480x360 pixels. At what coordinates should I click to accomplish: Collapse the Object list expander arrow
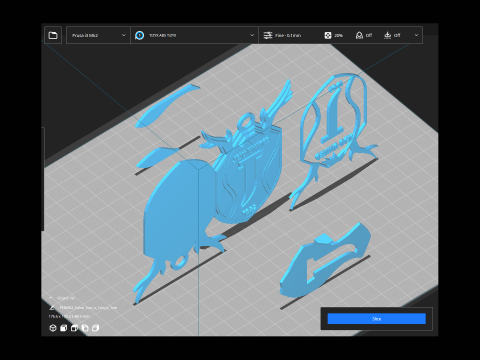[x=51, y=298]
